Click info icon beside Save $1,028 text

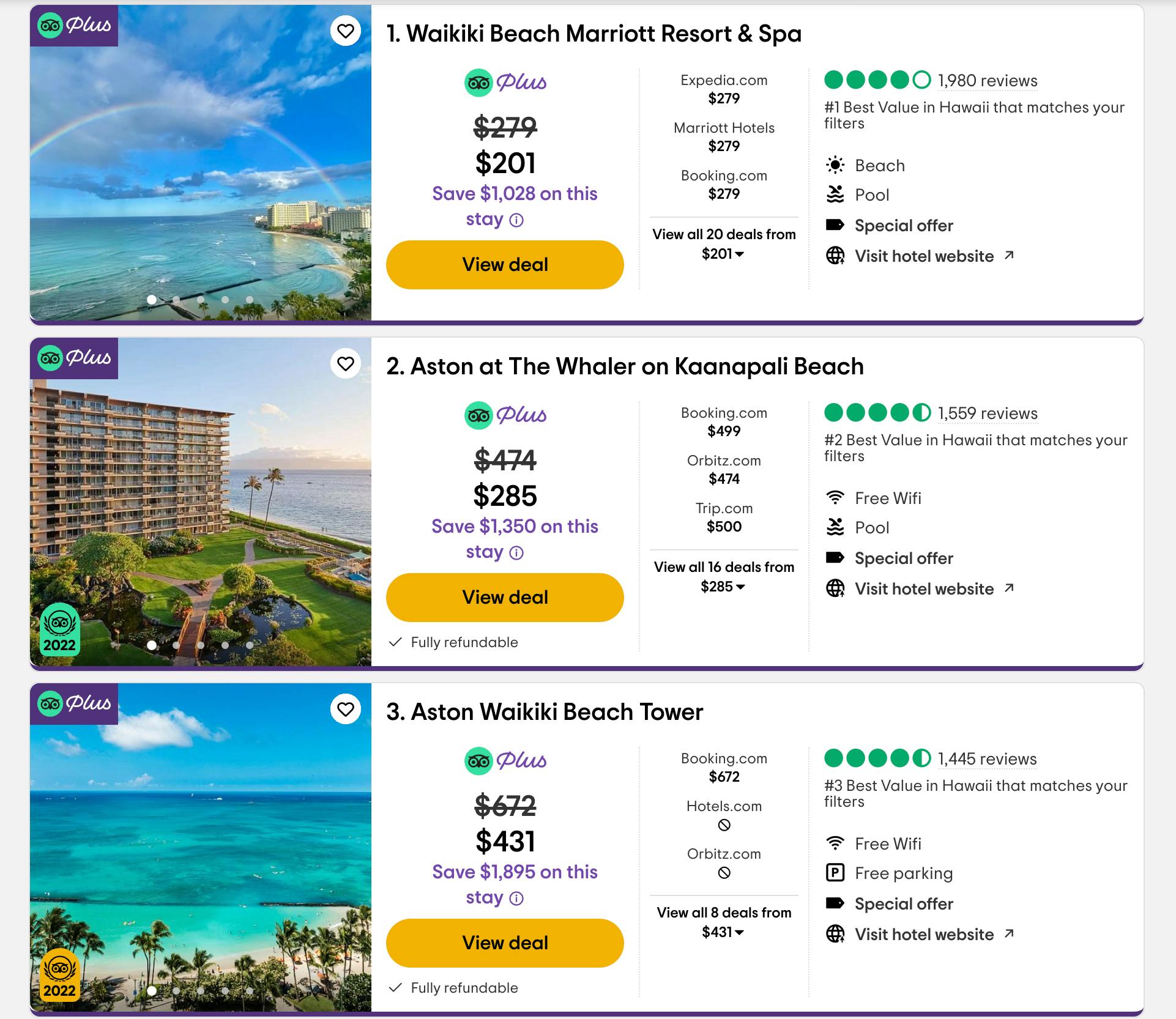(x=516, y=220)
